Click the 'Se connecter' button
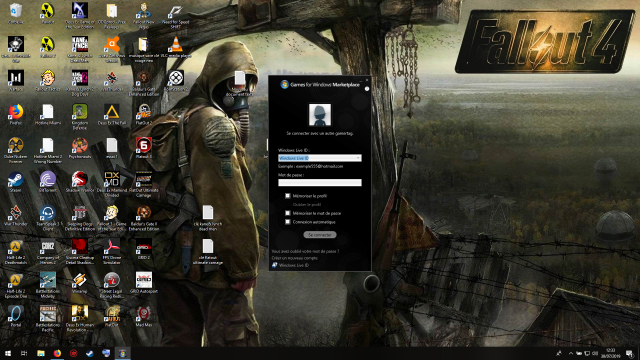Screen dimensions: 640x360 (320, 235)
